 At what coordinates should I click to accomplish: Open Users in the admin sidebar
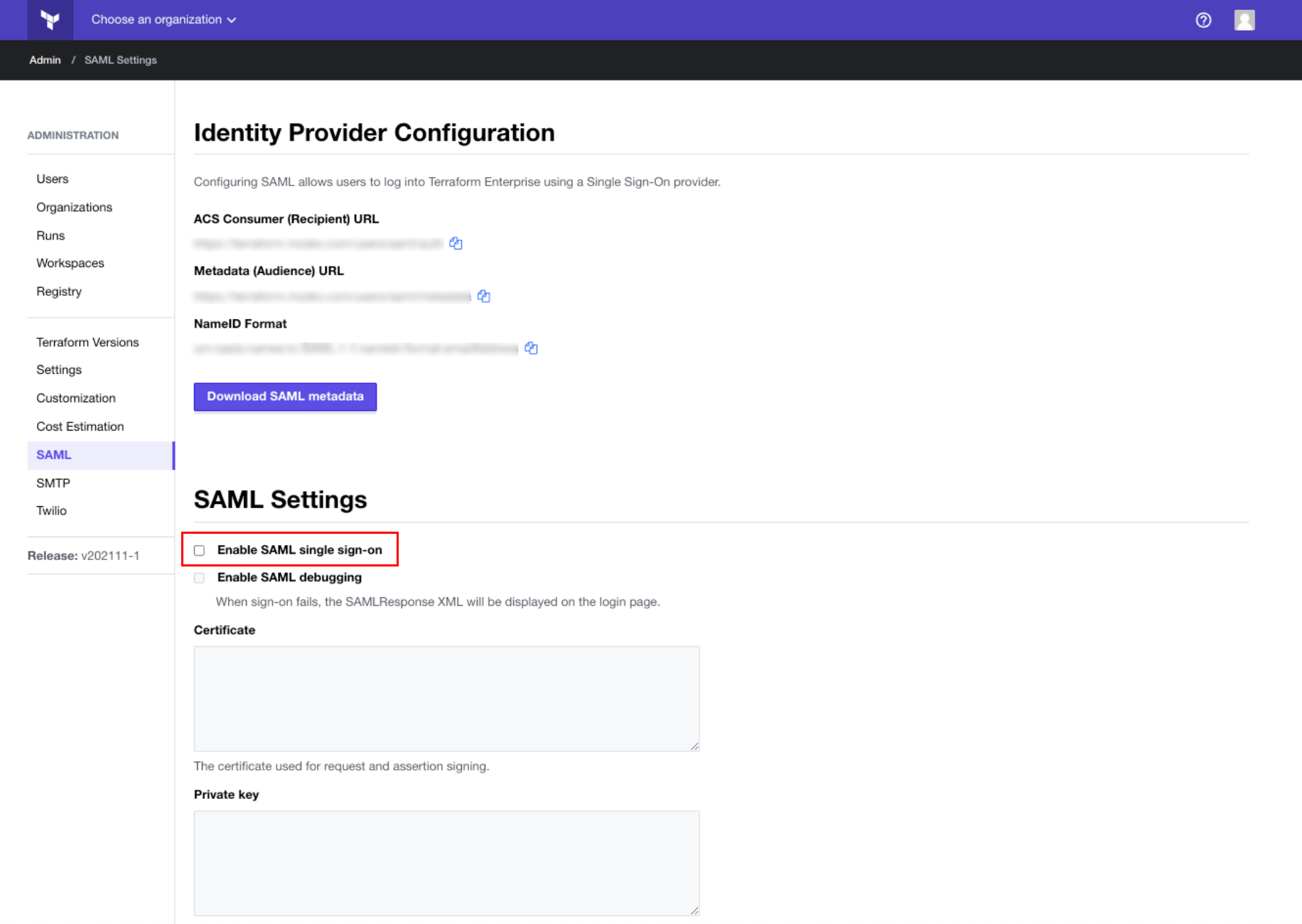pyautogui.click(x=53, y=179)
